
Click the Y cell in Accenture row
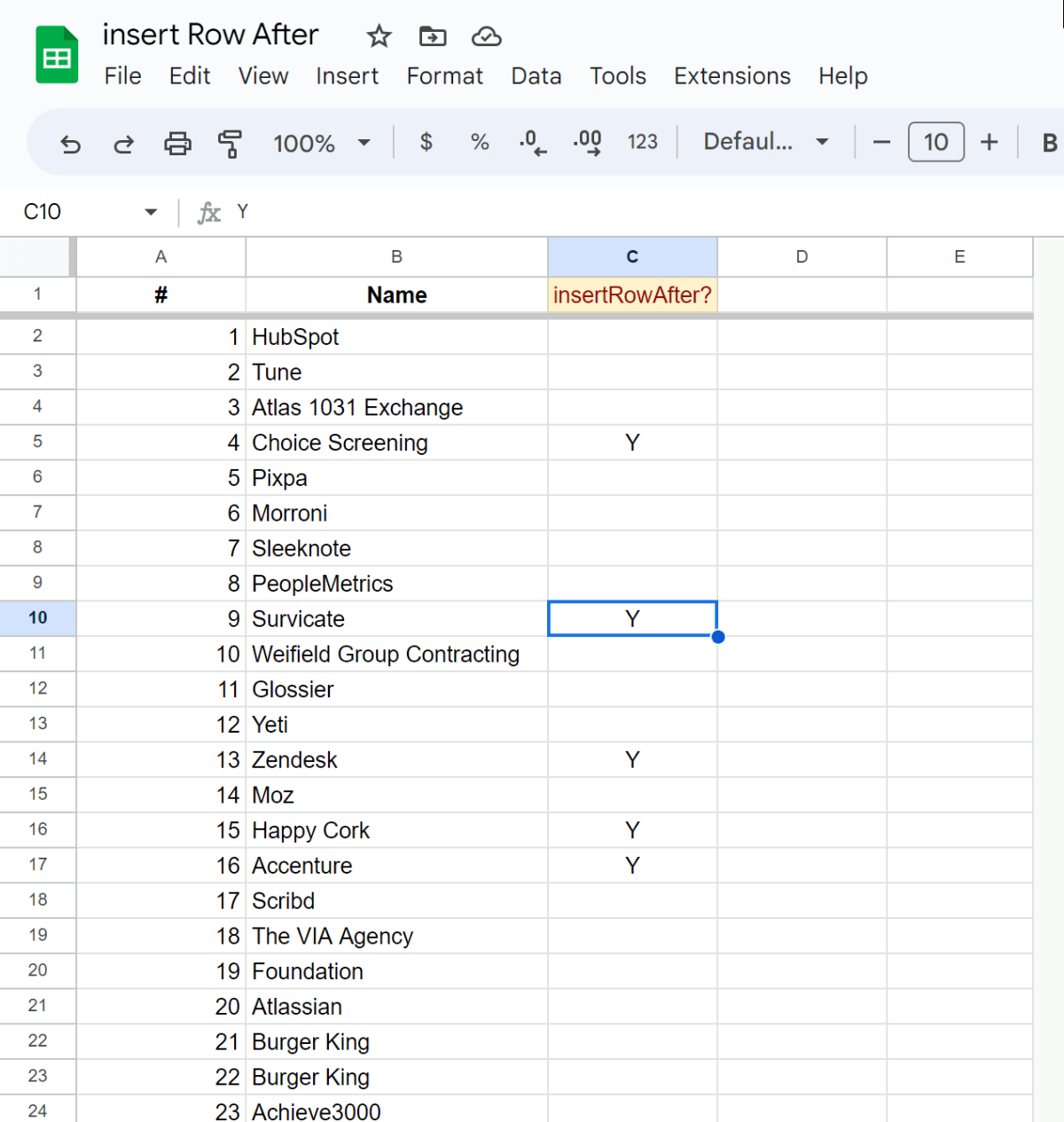pyautogui.click(x=632, y=866)
